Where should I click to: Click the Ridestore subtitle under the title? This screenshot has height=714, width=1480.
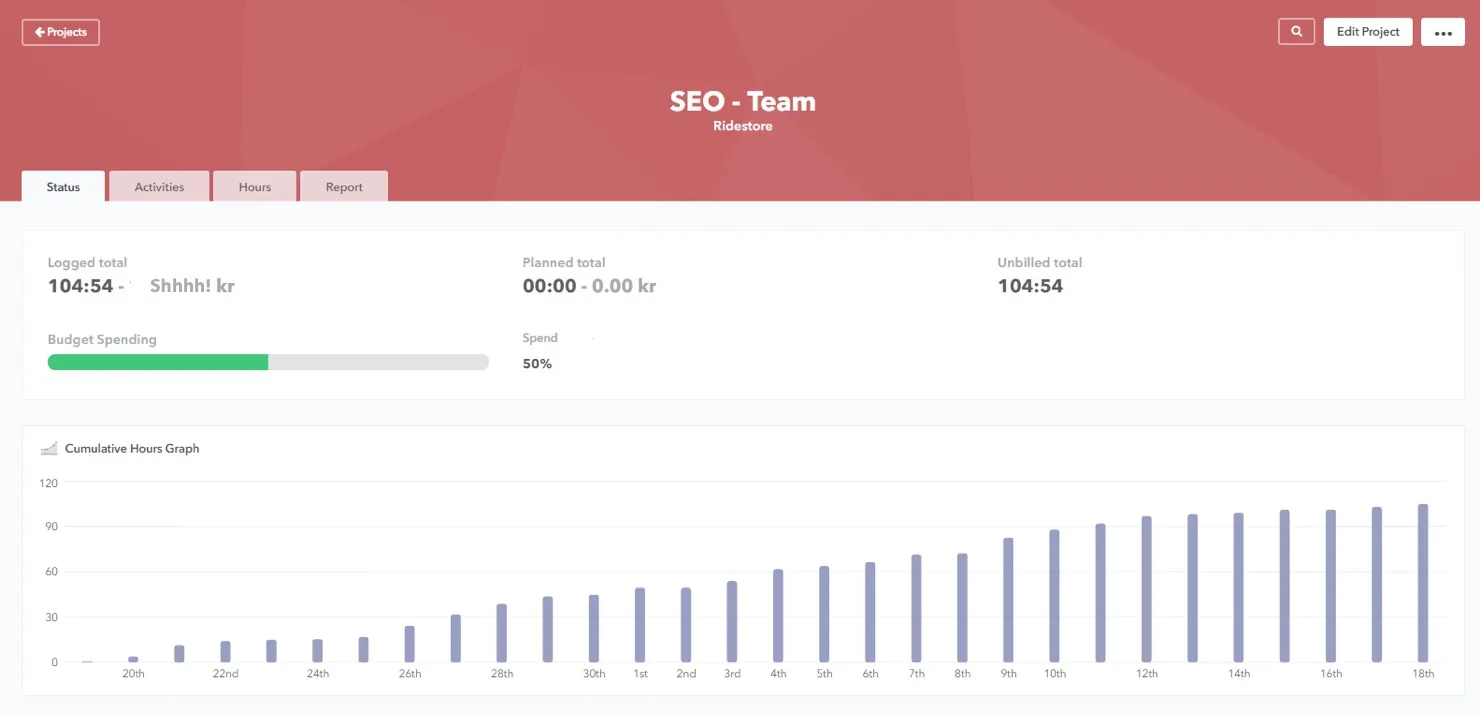(741, 125)
